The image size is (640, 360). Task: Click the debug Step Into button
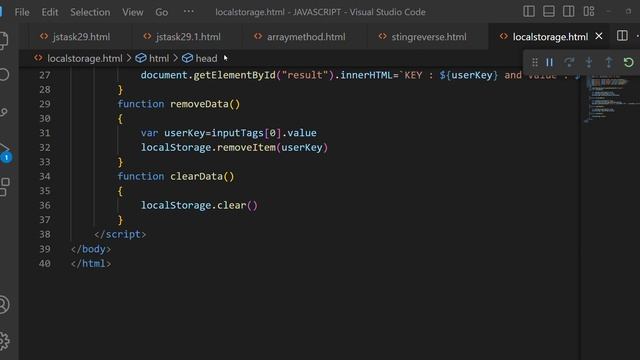pos(589,62)
